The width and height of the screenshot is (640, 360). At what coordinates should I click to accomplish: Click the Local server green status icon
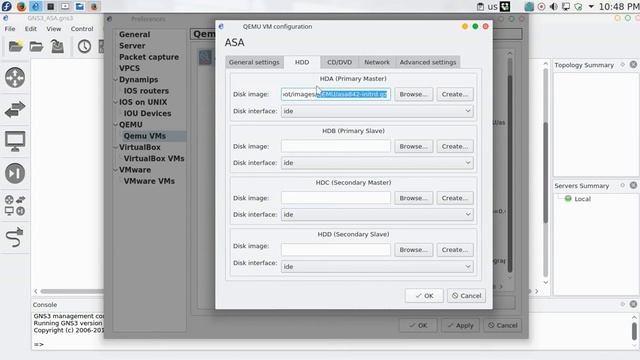pos(568,199)
